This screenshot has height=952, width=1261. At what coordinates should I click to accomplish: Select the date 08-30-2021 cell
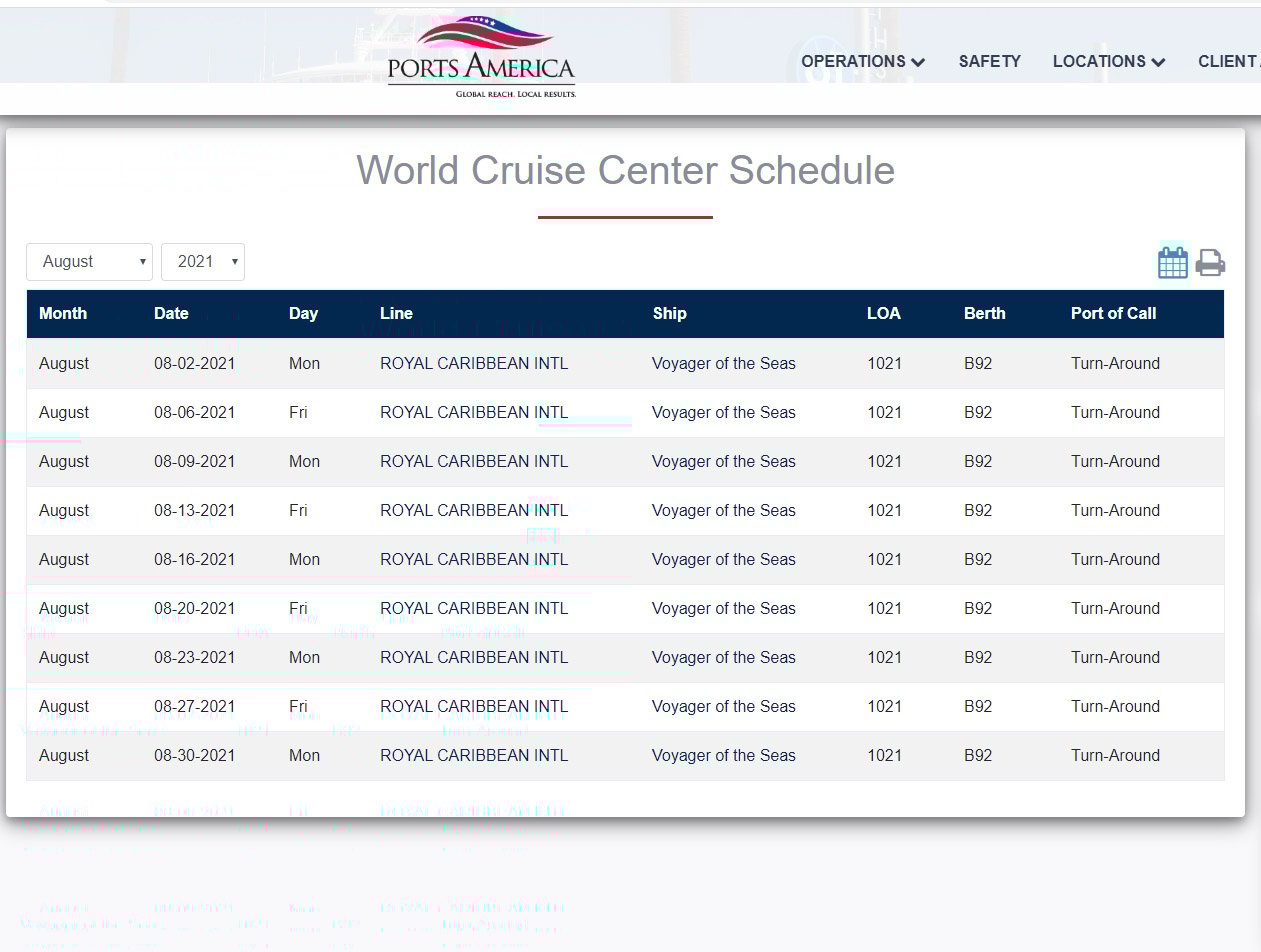195,755
